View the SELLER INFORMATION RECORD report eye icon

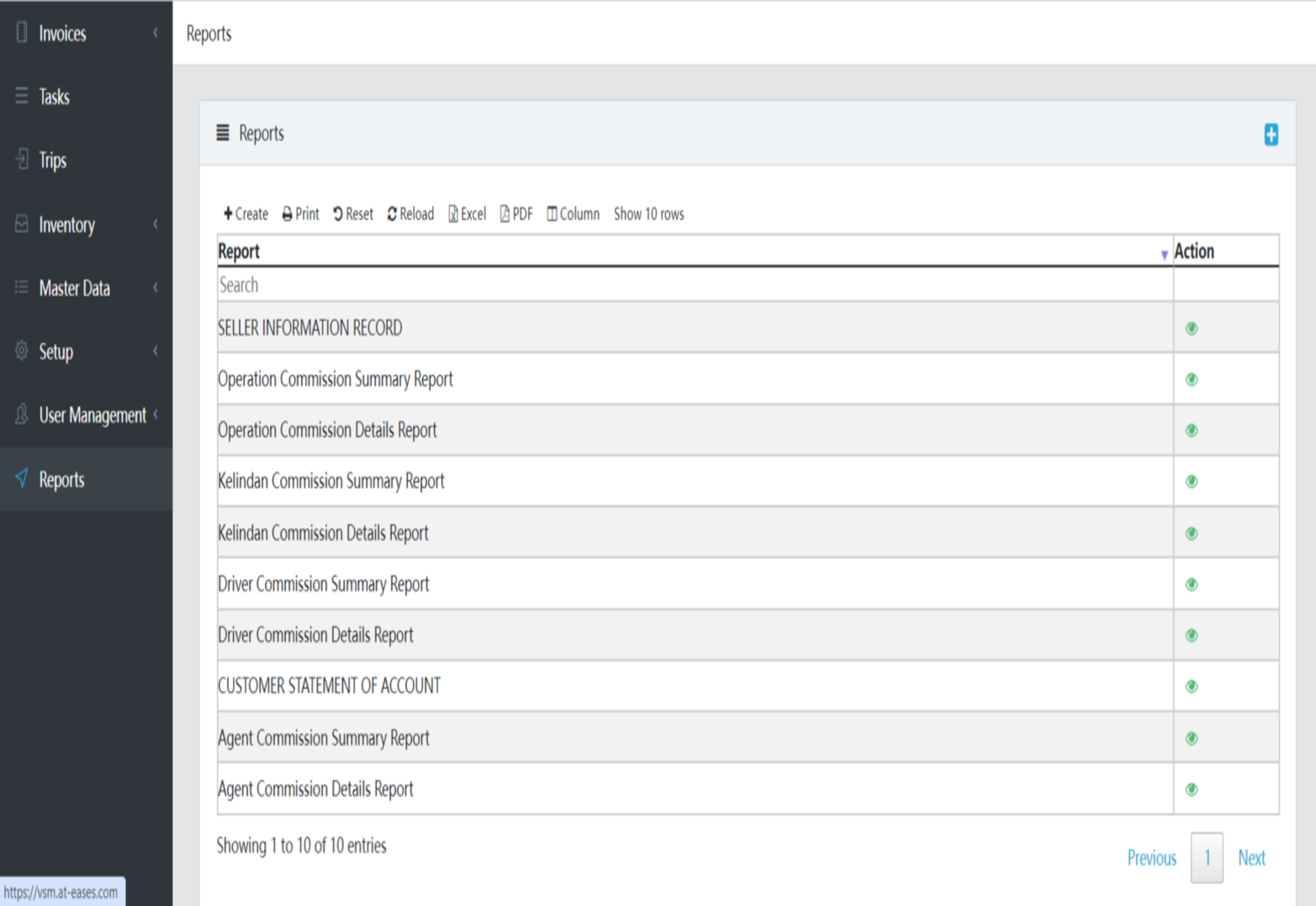coord(1191,329)
